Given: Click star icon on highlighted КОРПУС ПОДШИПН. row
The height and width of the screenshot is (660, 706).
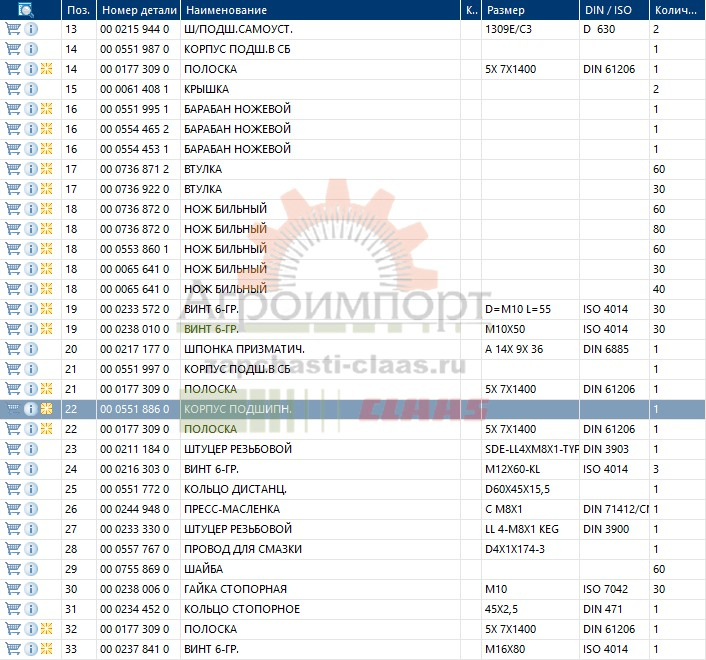Looking at the screenshot, I should (46, 409).
